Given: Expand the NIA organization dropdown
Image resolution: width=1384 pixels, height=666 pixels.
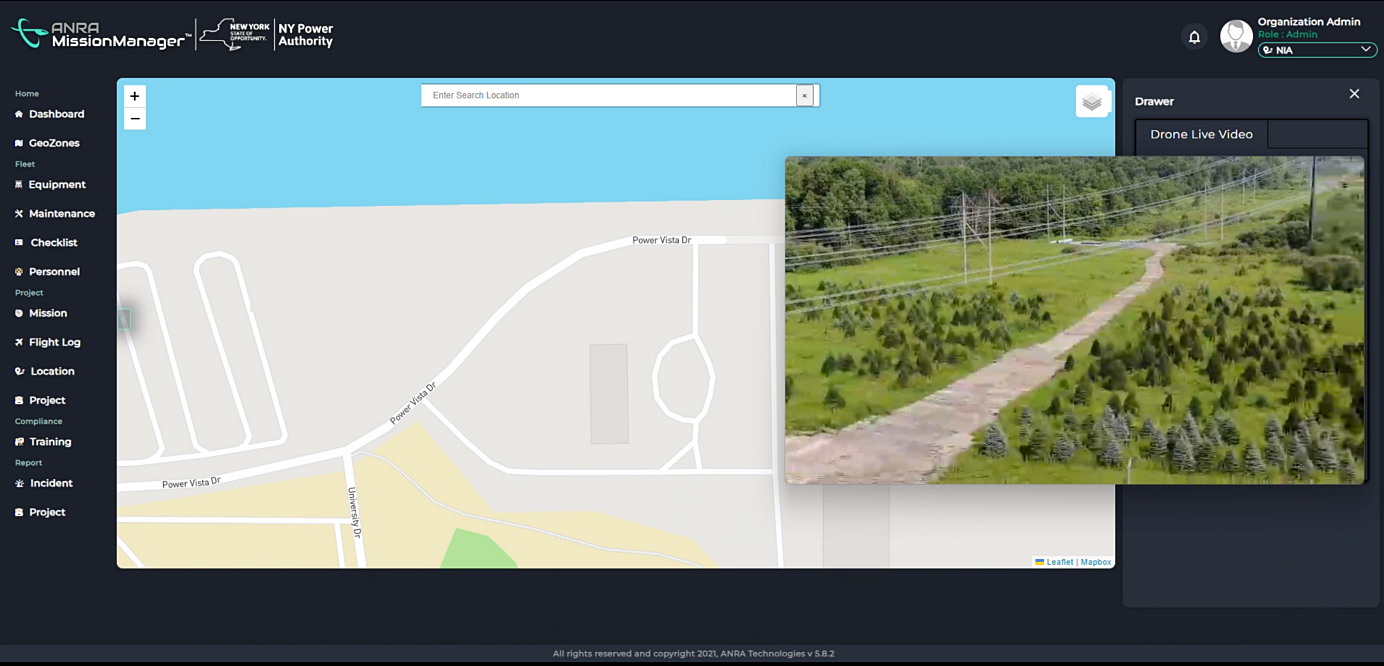Looking at the screenshot, I should 1316,49.
